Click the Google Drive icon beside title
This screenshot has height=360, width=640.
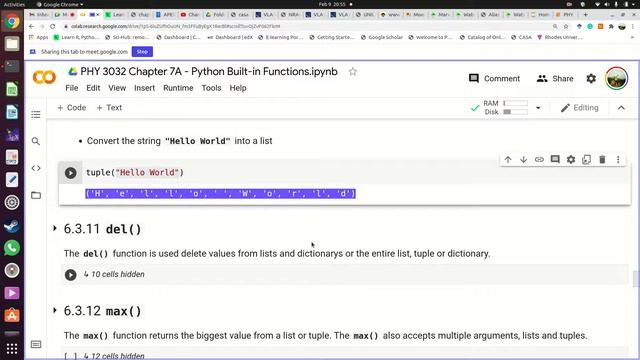click(x=73, y=71)
